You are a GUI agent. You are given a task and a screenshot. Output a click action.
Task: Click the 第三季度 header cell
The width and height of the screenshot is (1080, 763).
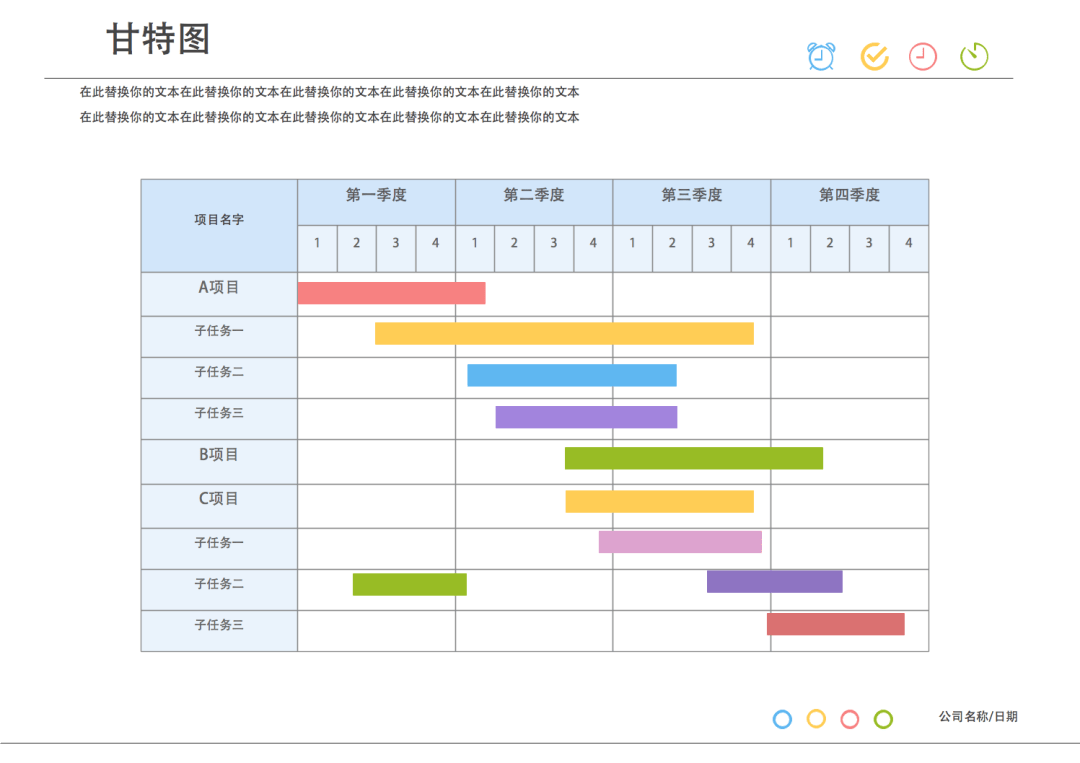[x=692, y=202]
